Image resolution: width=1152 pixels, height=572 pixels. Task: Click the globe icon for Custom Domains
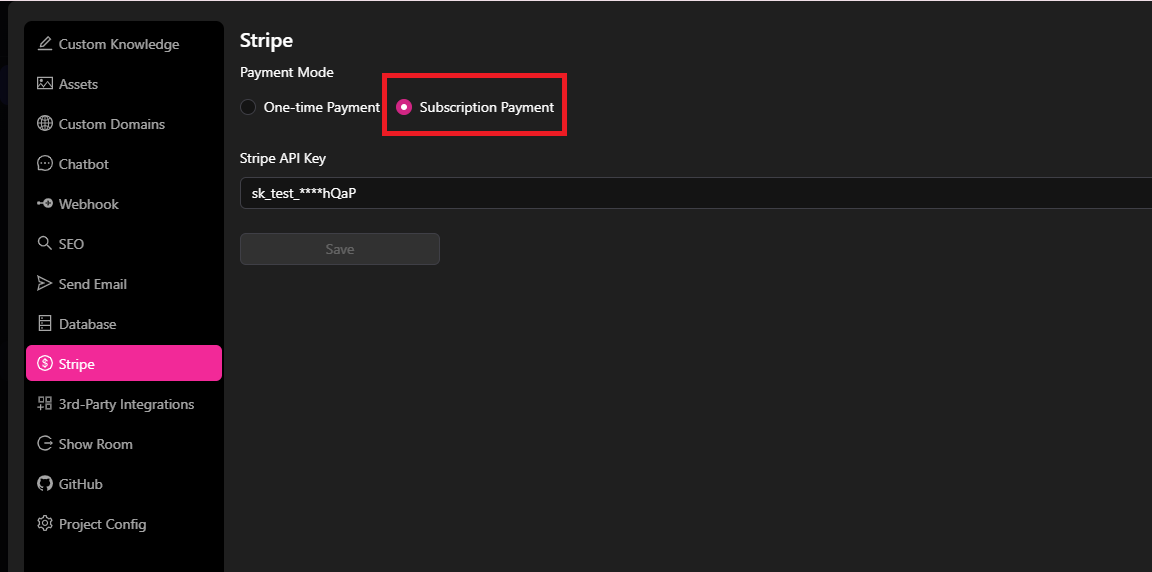tap(44, 124)
